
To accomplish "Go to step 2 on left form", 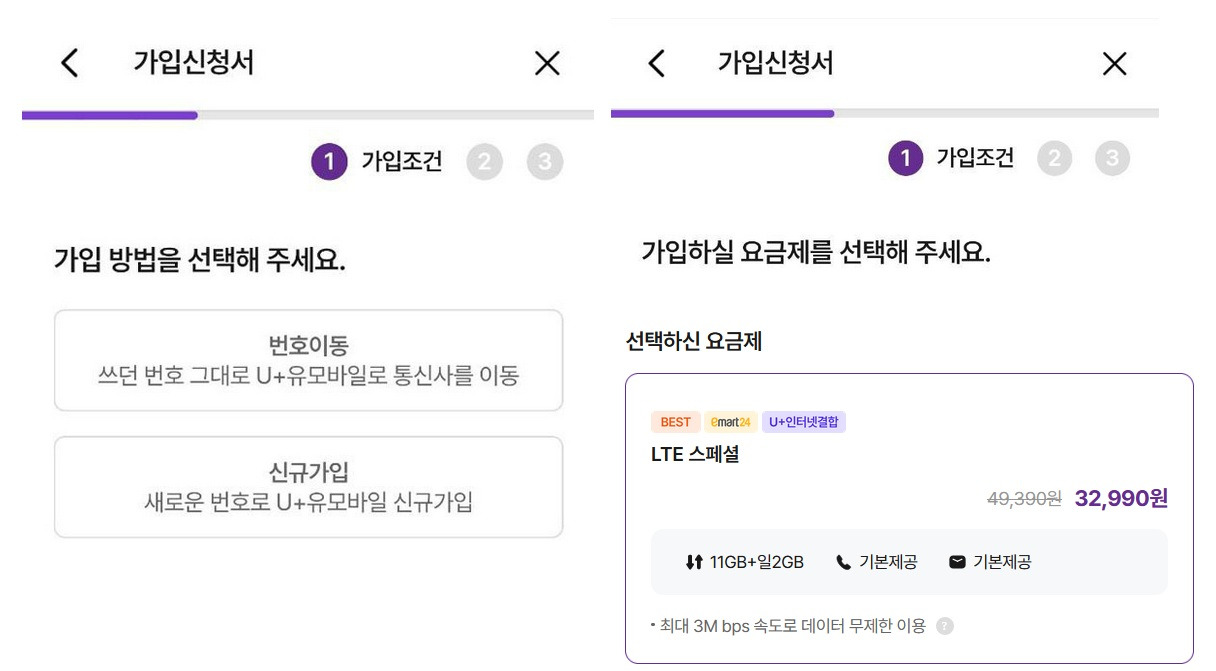I will [484, 161].
